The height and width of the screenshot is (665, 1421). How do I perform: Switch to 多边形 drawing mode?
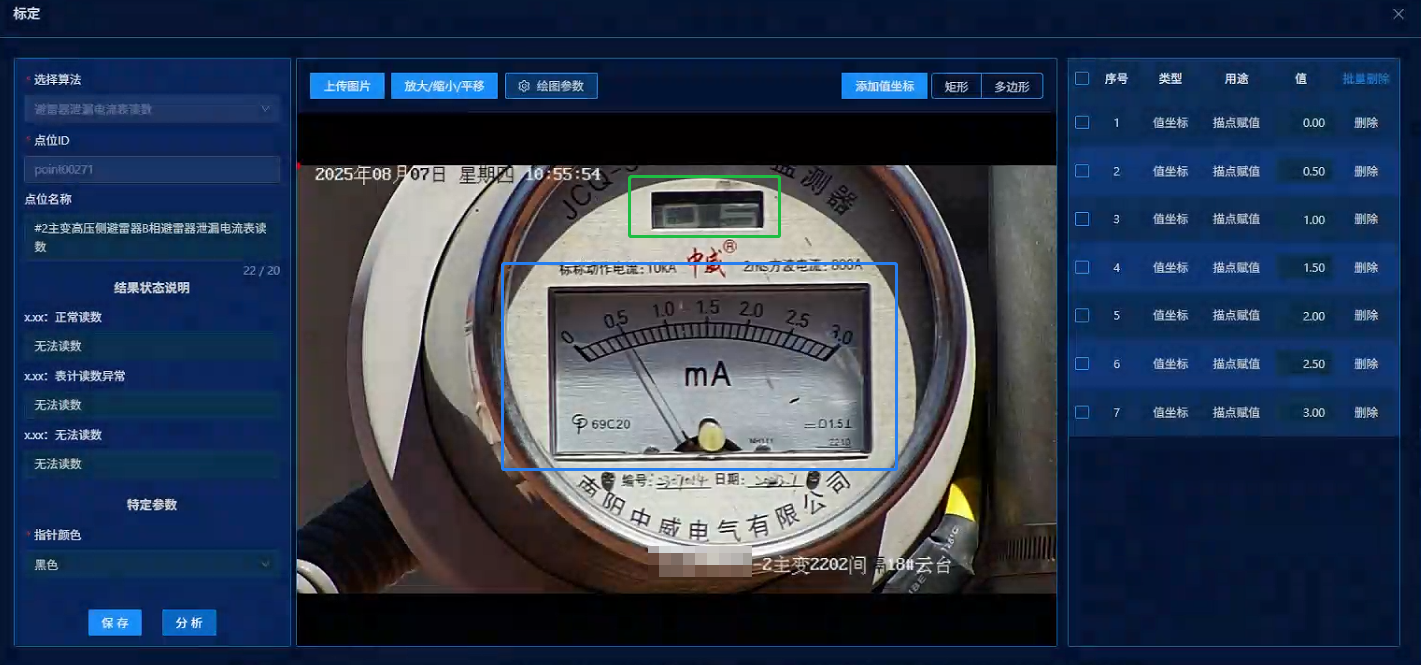(x=1011, y=86)
